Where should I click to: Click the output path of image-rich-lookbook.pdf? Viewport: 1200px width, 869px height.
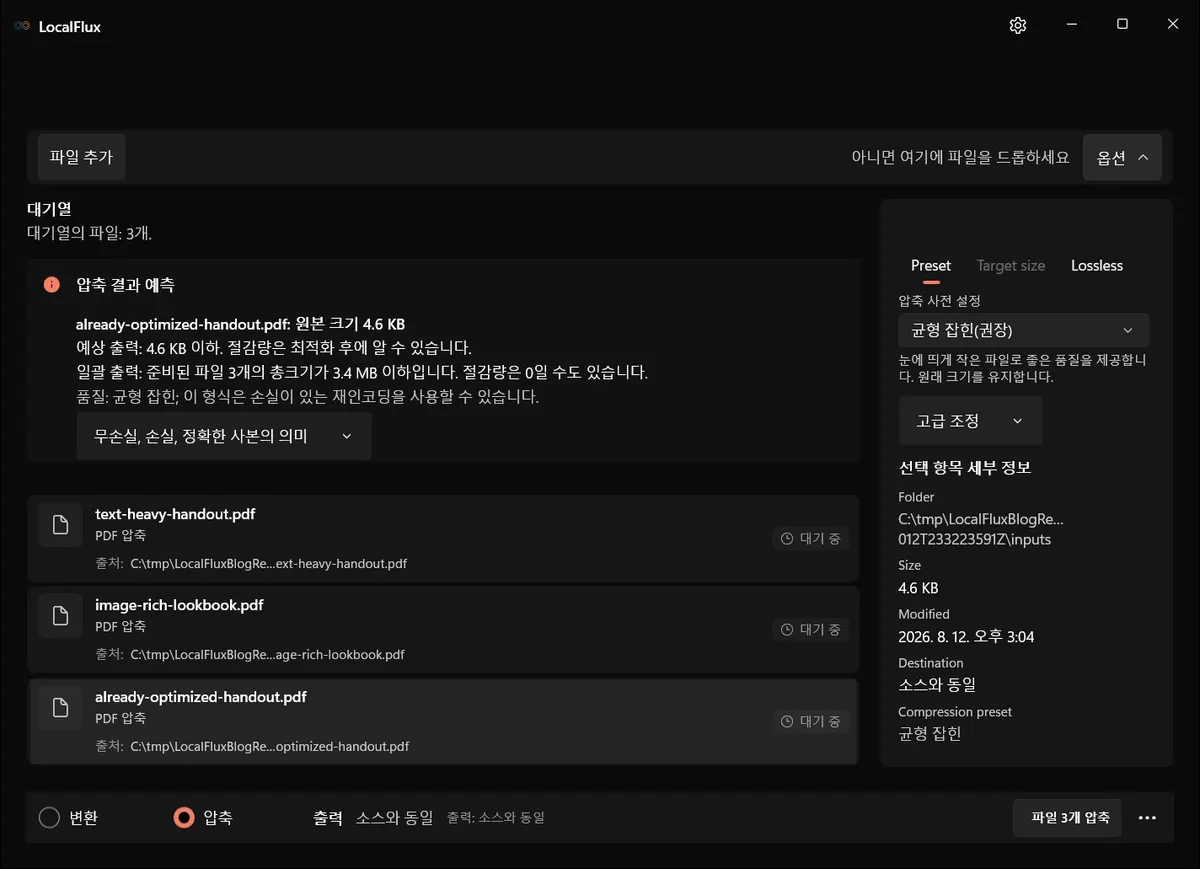pos(268,655)
